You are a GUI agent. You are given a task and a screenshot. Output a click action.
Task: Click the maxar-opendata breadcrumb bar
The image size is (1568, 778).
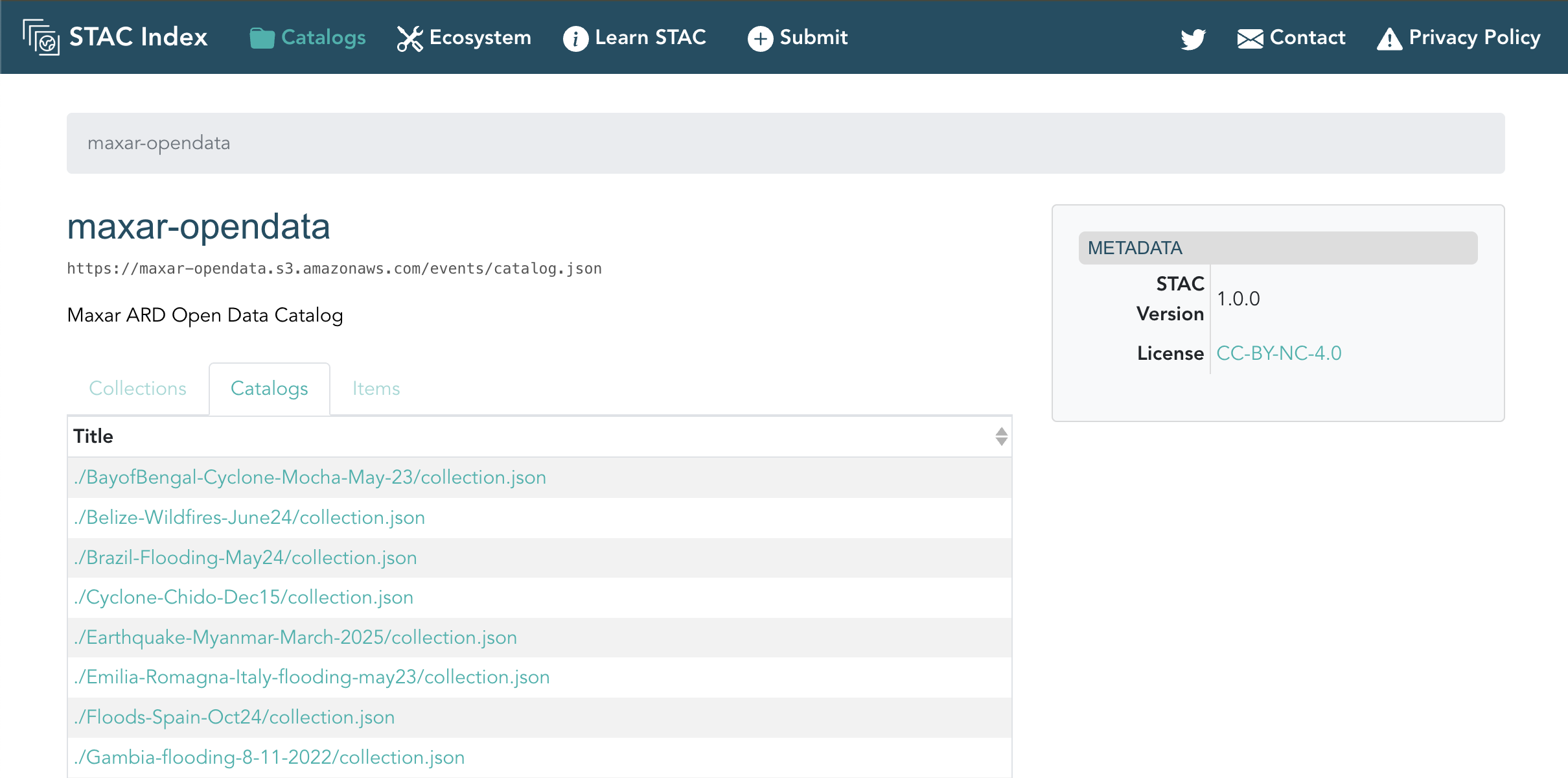(785, 143)
